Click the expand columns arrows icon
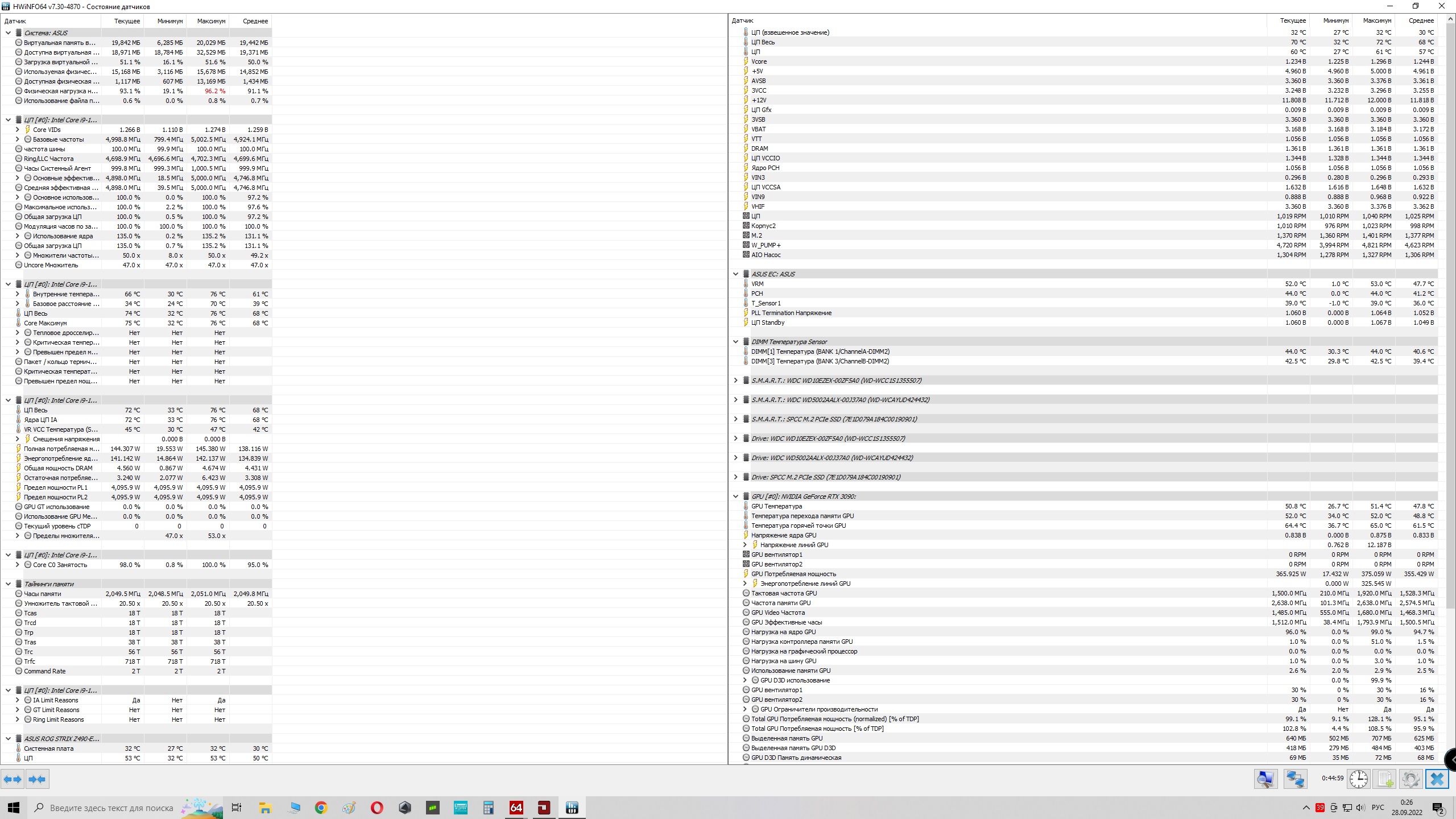This screenshot has width=1456, height=819. click(13, 779)
